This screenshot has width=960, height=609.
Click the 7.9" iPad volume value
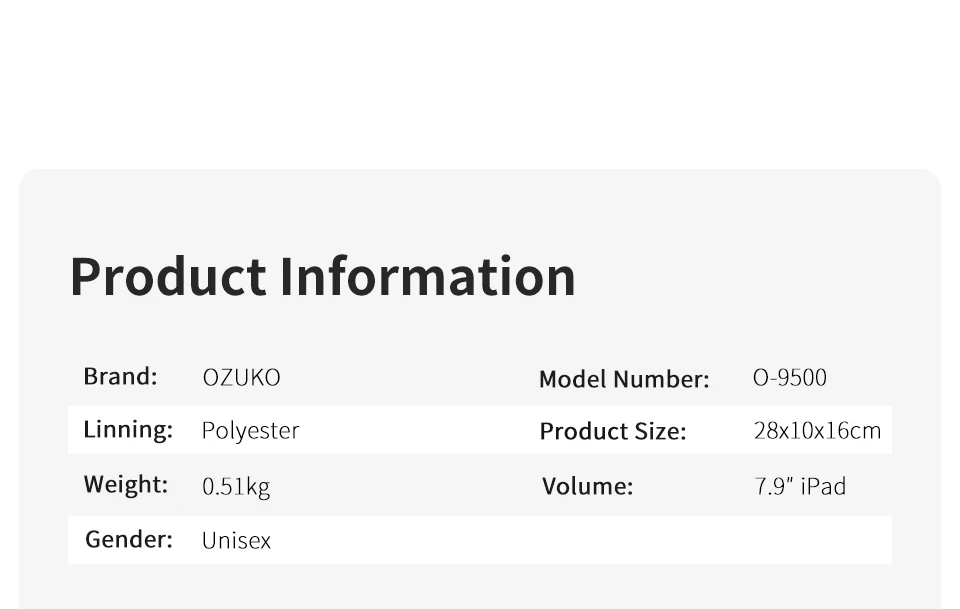pos(800,487)
